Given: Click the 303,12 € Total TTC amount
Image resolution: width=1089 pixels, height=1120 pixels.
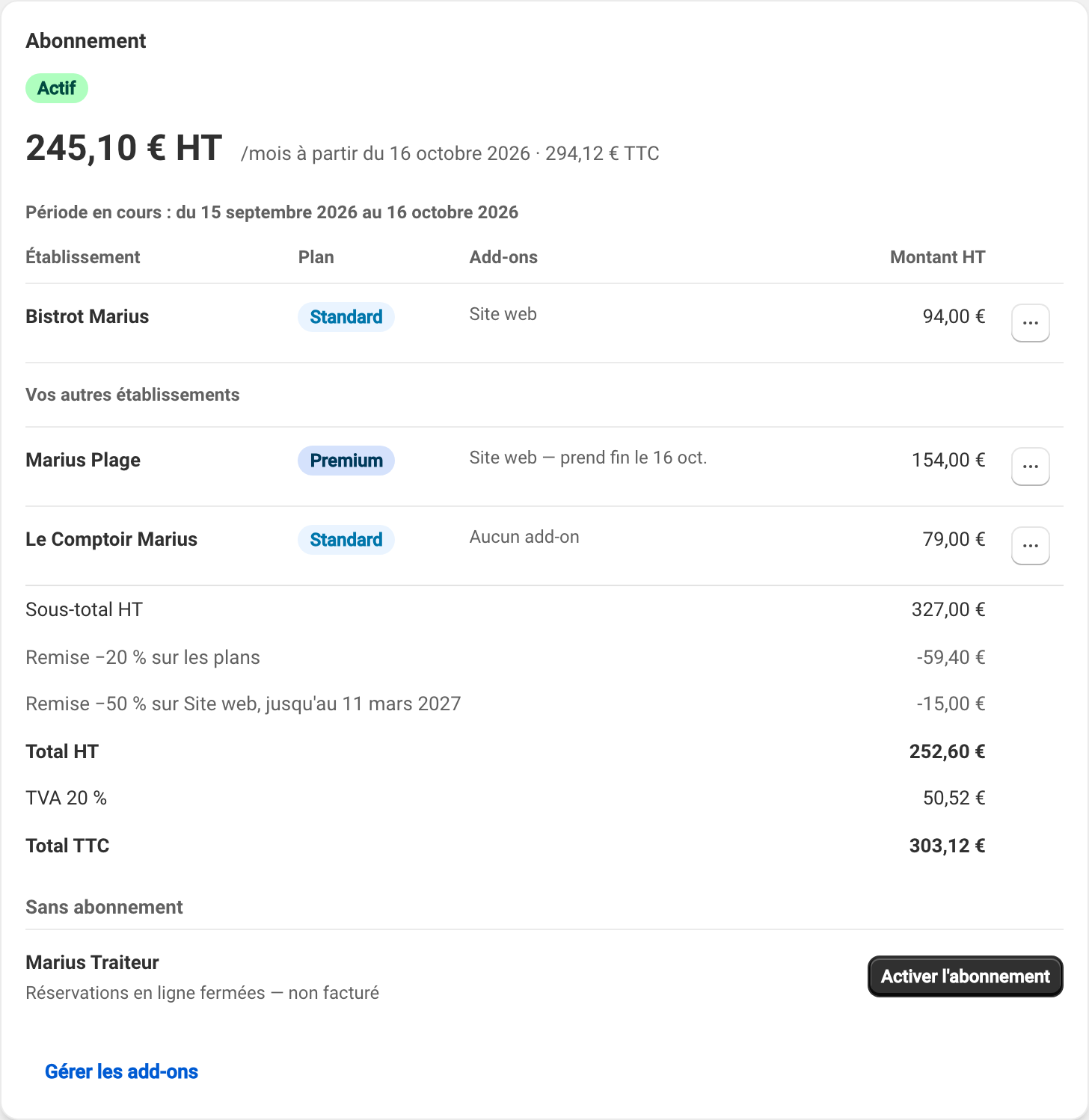Looking at the screenshot, I should (947, 846).
